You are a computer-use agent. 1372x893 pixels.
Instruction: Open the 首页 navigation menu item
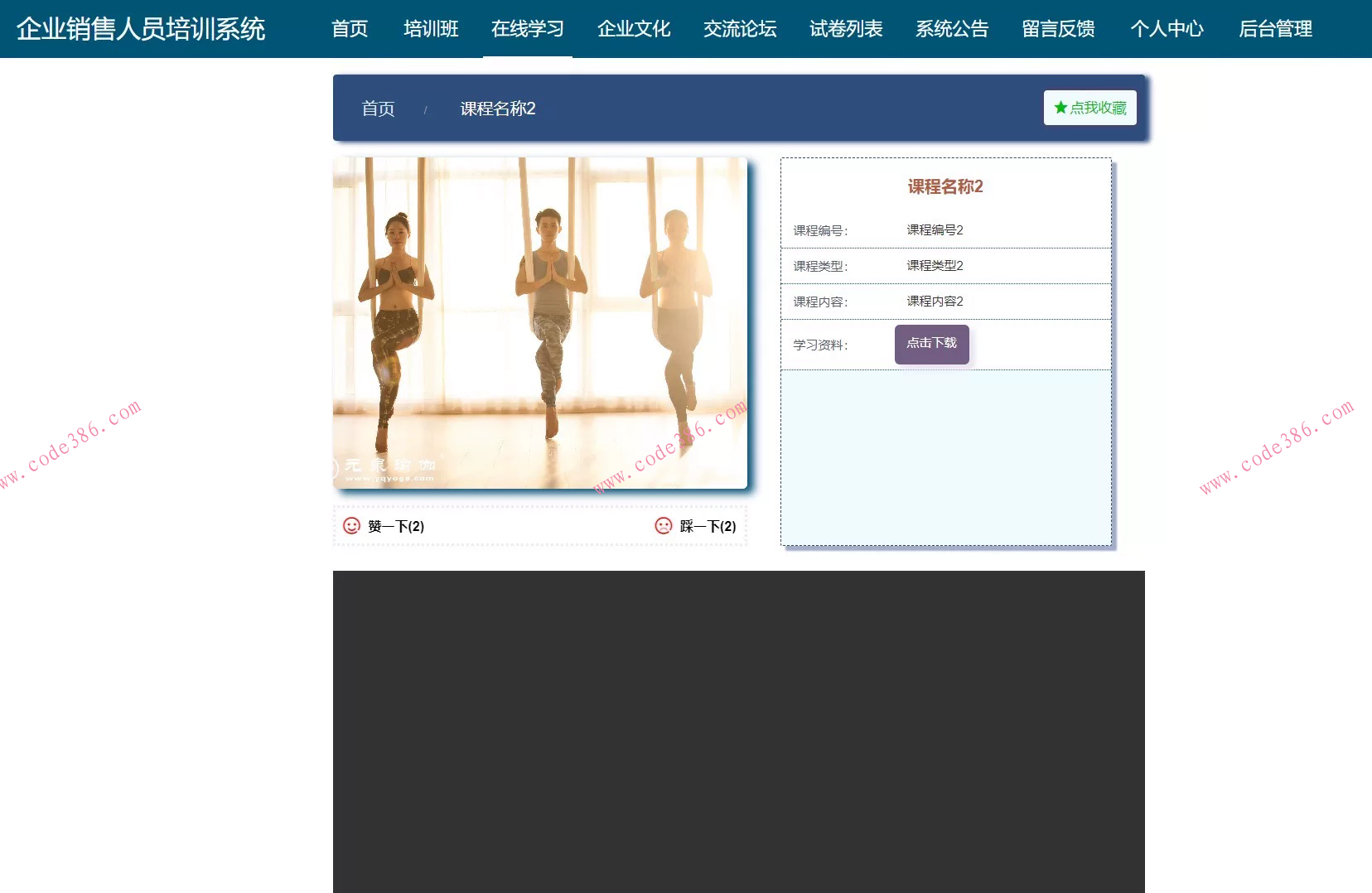pos(349,29)
